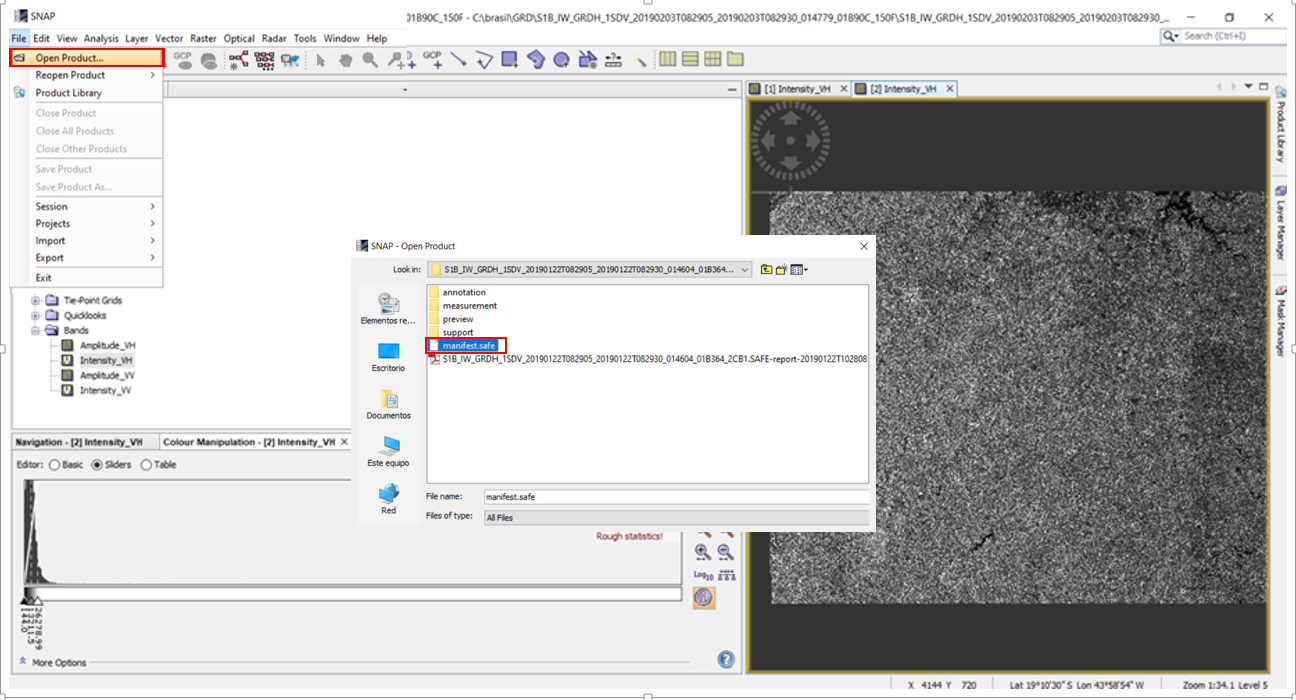This screenshot has width=1296, height=700.
Task: Select the Sliders editor radio button
Action: 97,465
